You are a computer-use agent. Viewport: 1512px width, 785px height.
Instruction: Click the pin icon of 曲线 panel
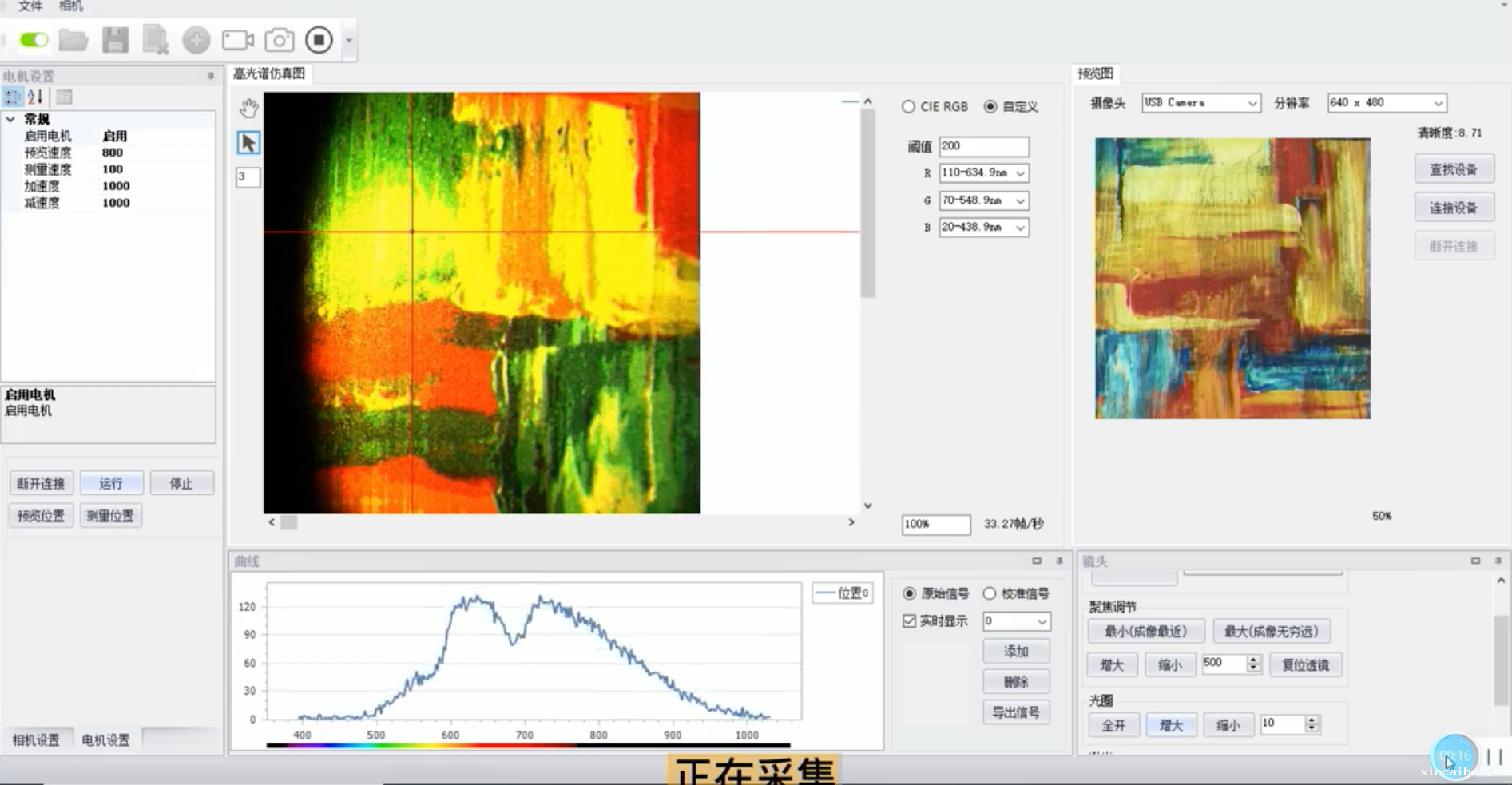[x=1059, y=561]
